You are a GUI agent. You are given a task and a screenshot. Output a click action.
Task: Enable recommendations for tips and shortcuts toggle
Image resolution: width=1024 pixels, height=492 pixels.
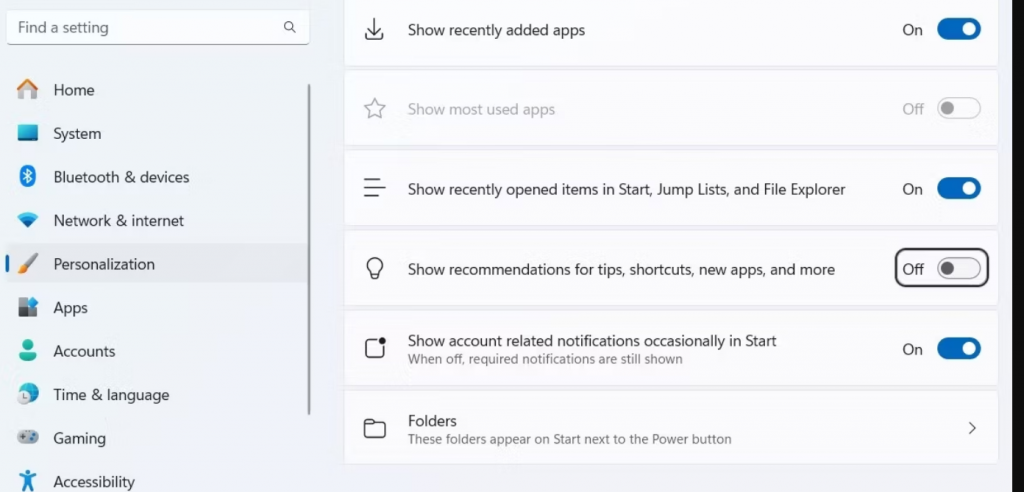[958, 269]
